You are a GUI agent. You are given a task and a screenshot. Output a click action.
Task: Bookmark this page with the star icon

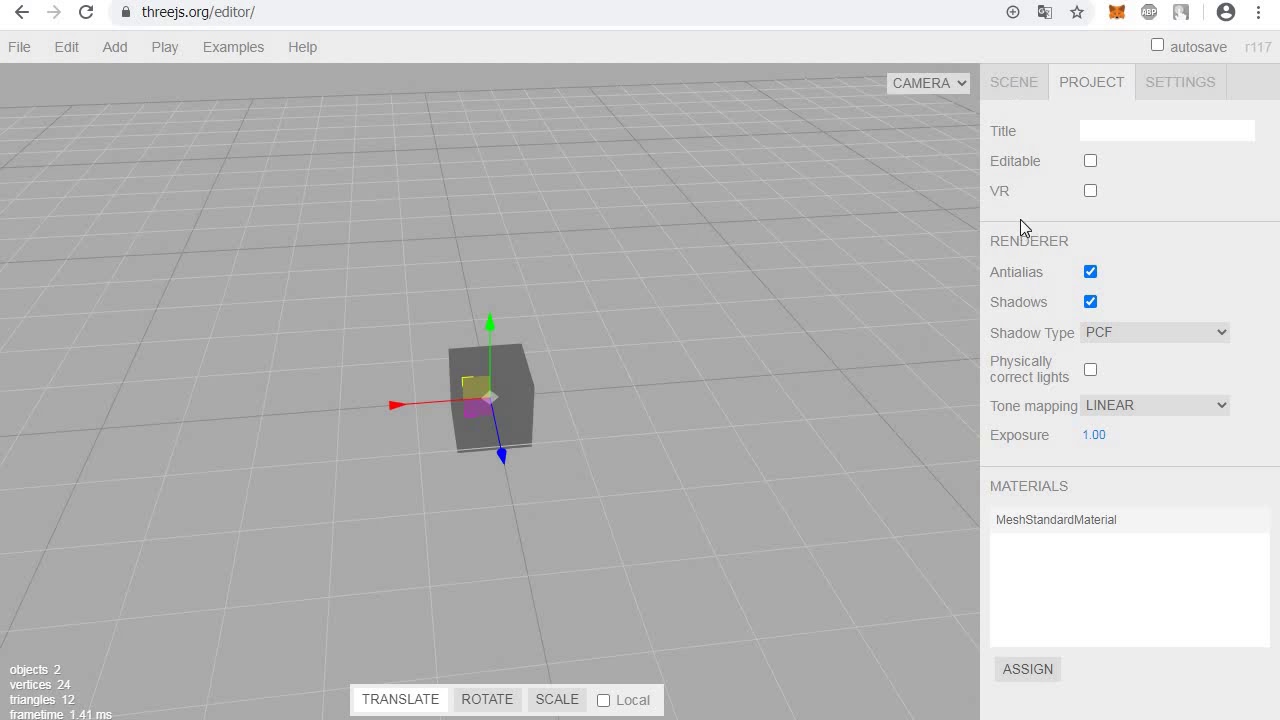(x=1077, y=12)
